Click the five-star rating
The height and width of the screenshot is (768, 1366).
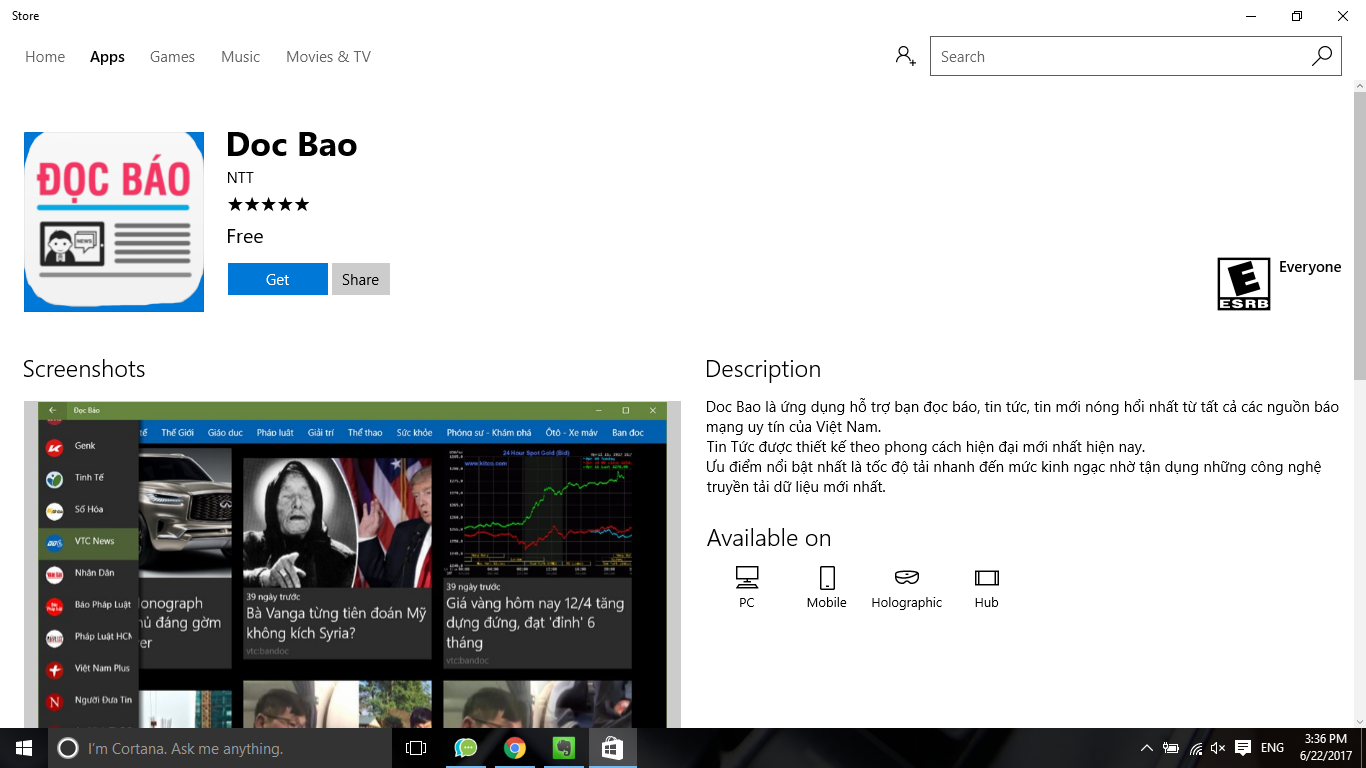click(268, 204)
